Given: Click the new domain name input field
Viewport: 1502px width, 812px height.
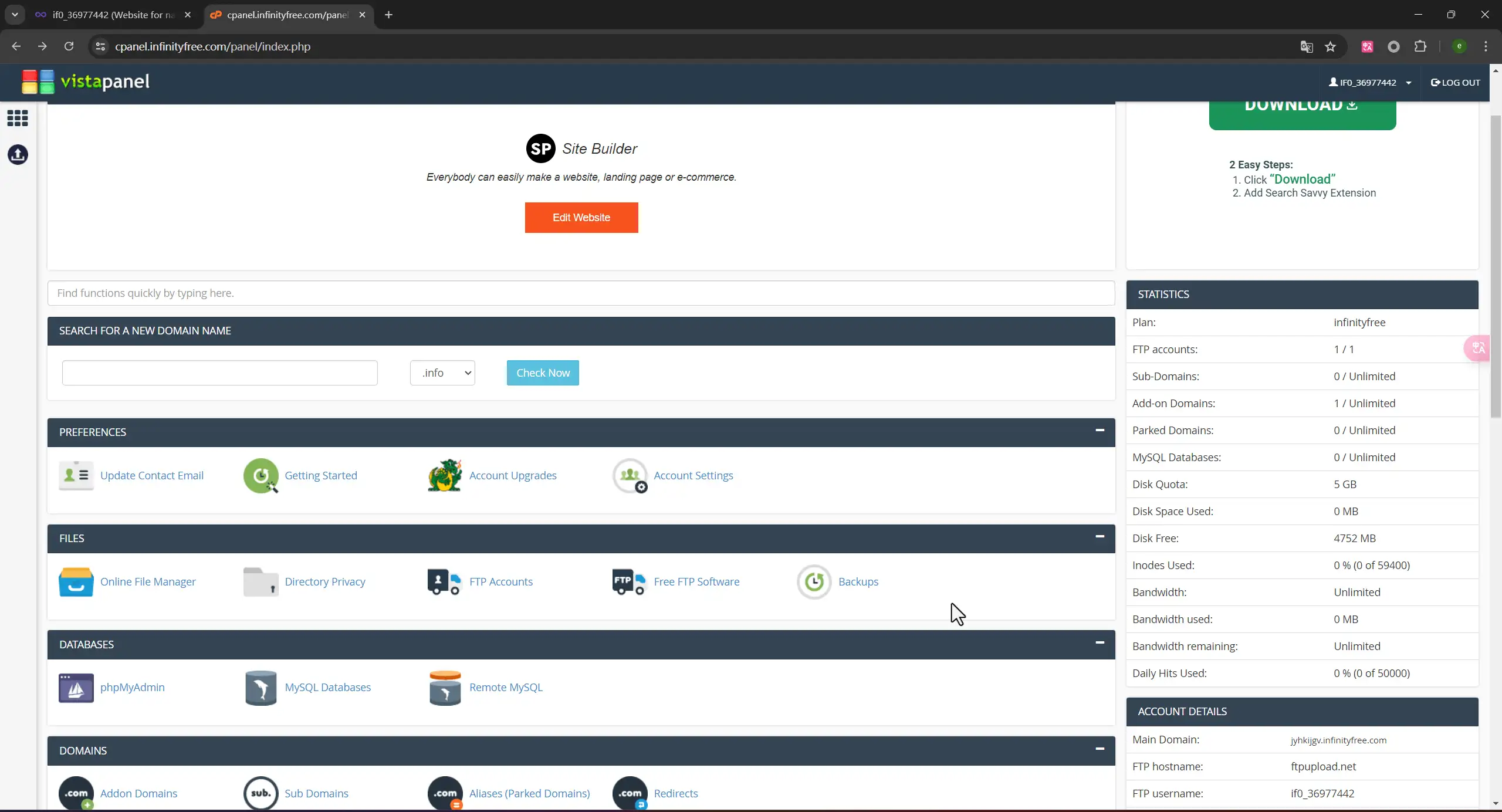Looking at the screenshot, I should click(220, 373).
